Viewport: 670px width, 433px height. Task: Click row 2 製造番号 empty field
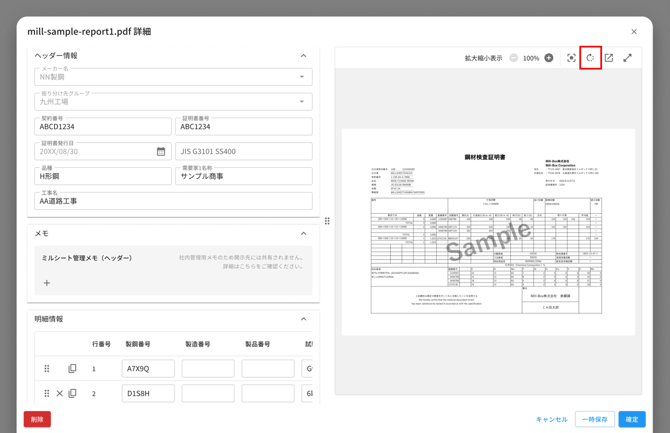click(x=208, y=393)
